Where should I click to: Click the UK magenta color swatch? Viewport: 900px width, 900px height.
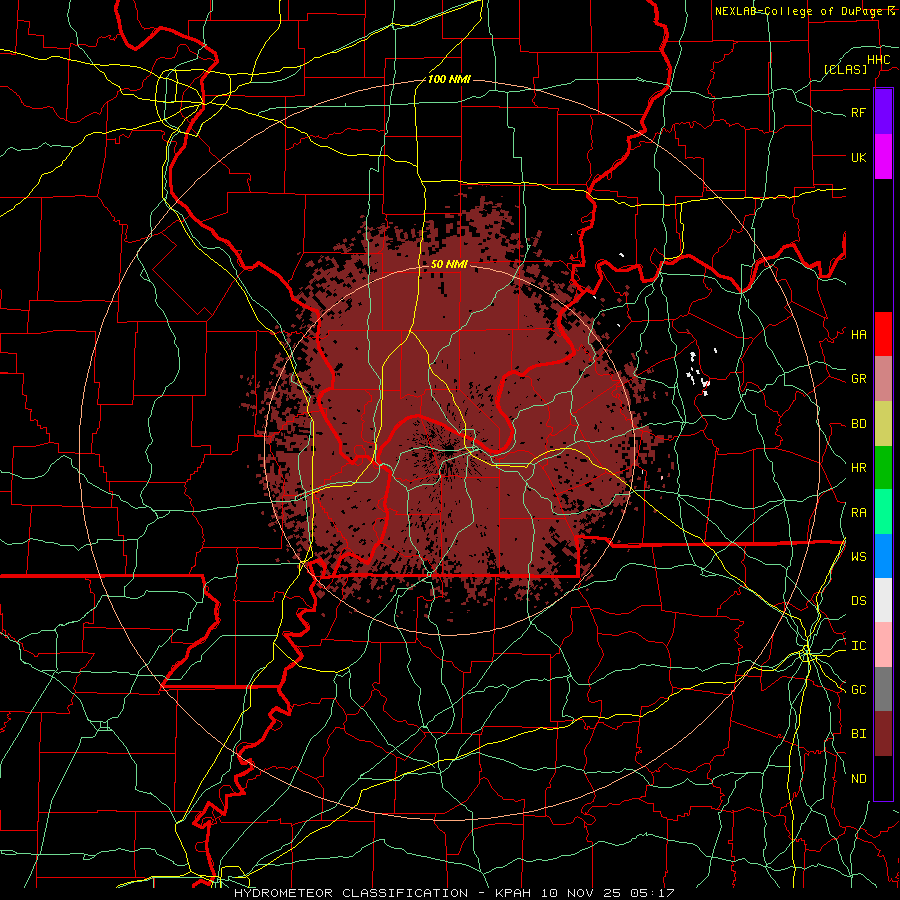(883, 157)
